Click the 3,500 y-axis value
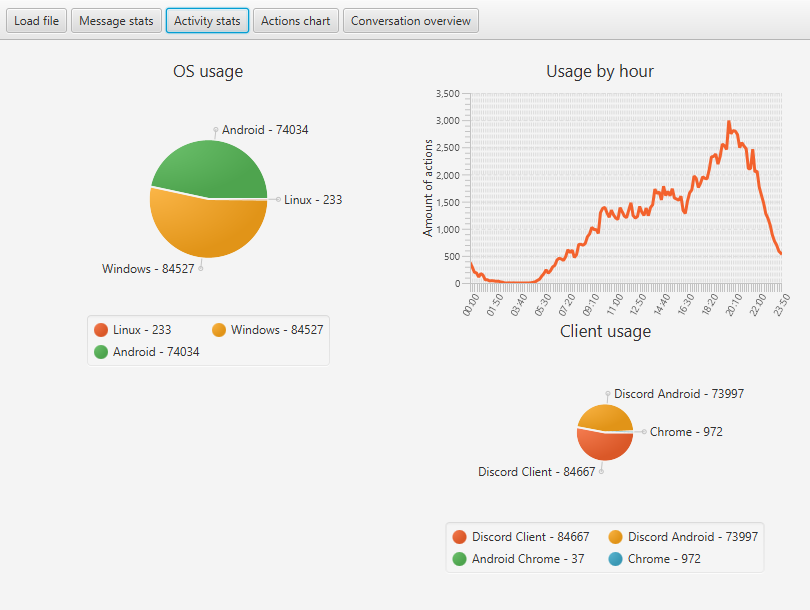Screen dimensions: 810x610 click(x=447, y=94)
